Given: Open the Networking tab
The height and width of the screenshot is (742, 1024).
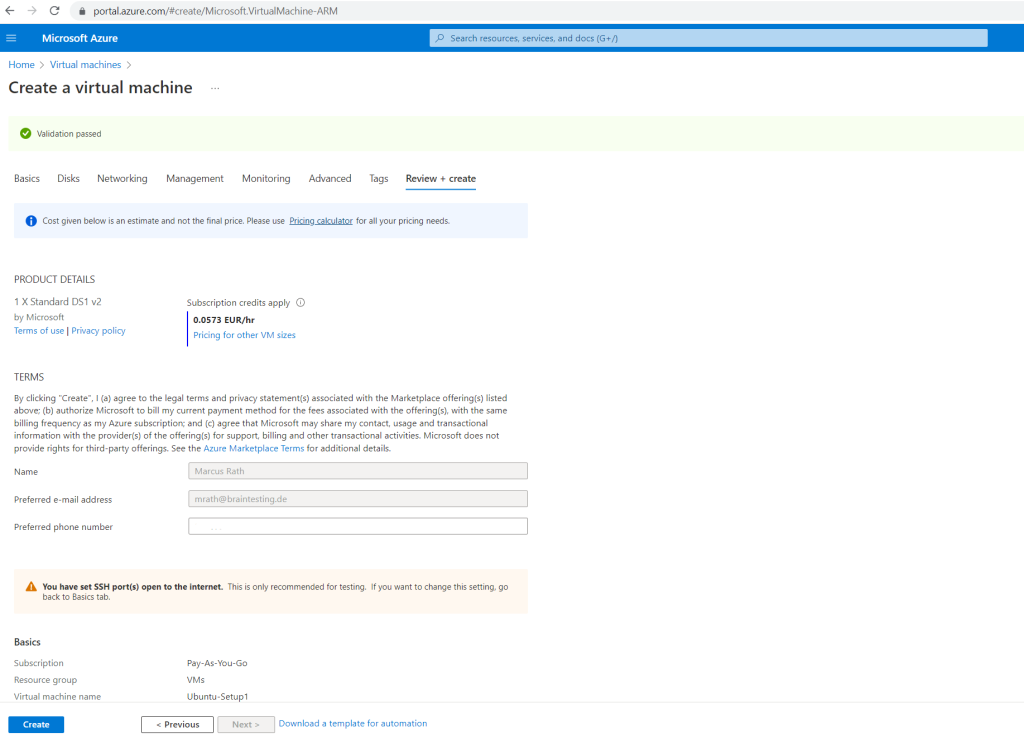Looking at the screenshot, I should (122, 178).
